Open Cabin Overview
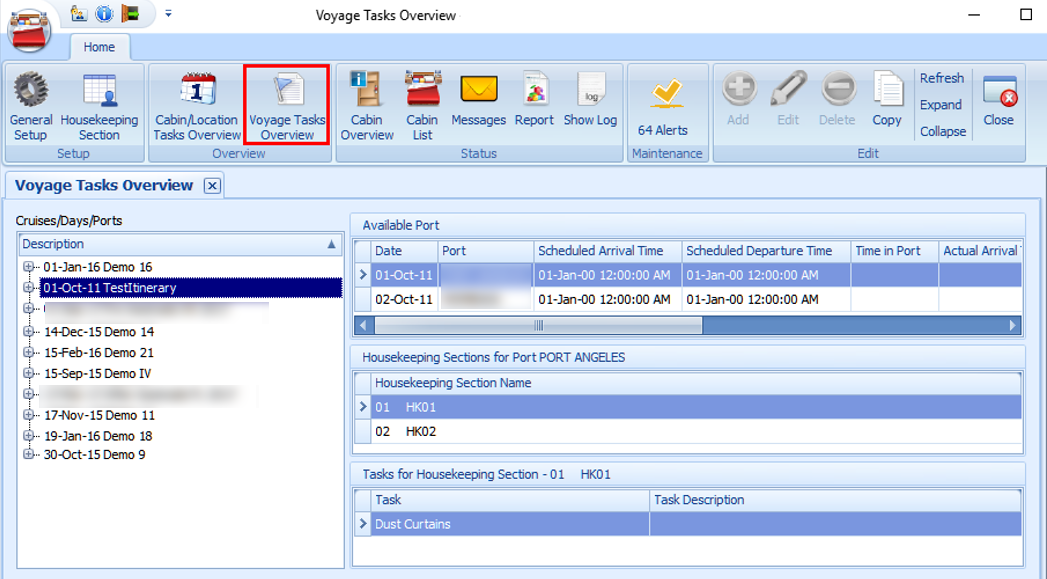This screenshot has width=1047, height=579. (x=367, y=107)
